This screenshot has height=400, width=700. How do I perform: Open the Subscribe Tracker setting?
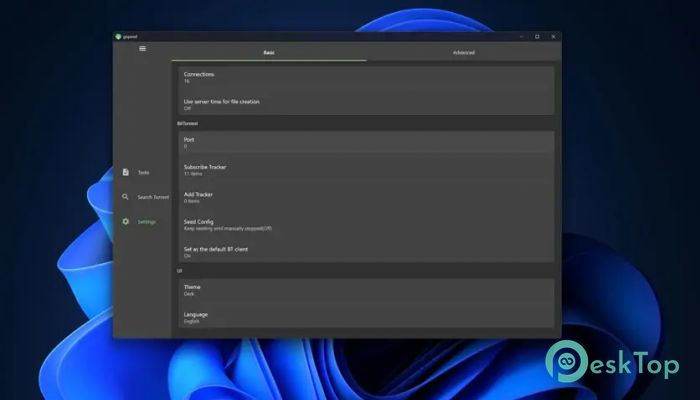(366, 170)
